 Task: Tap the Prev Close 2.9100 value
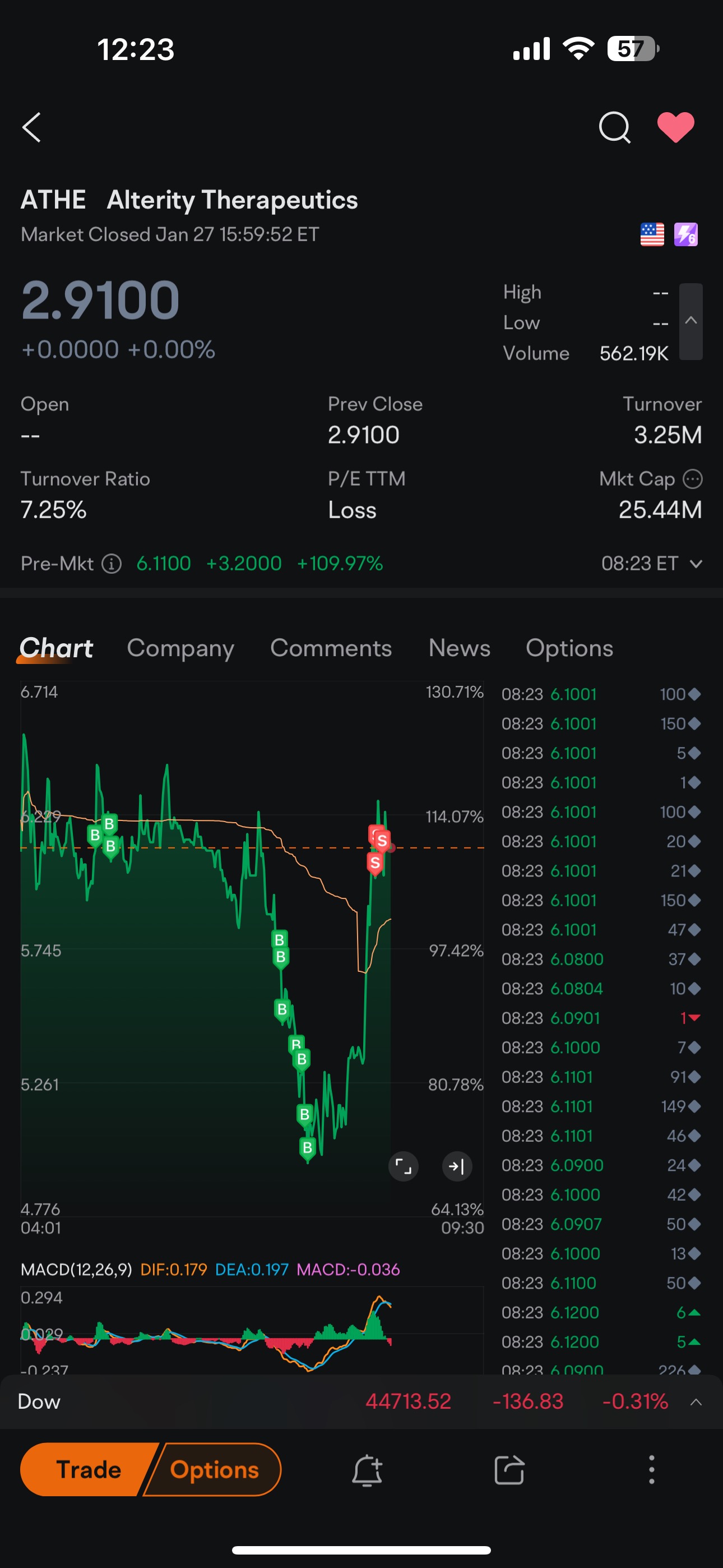tap(363, 435)
